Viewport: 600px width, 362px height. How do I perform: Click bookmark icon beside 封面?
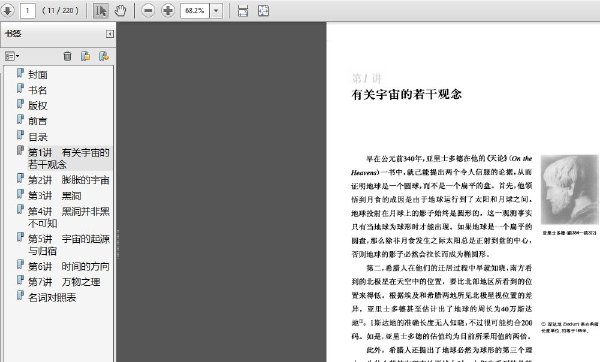coord(20,73)
